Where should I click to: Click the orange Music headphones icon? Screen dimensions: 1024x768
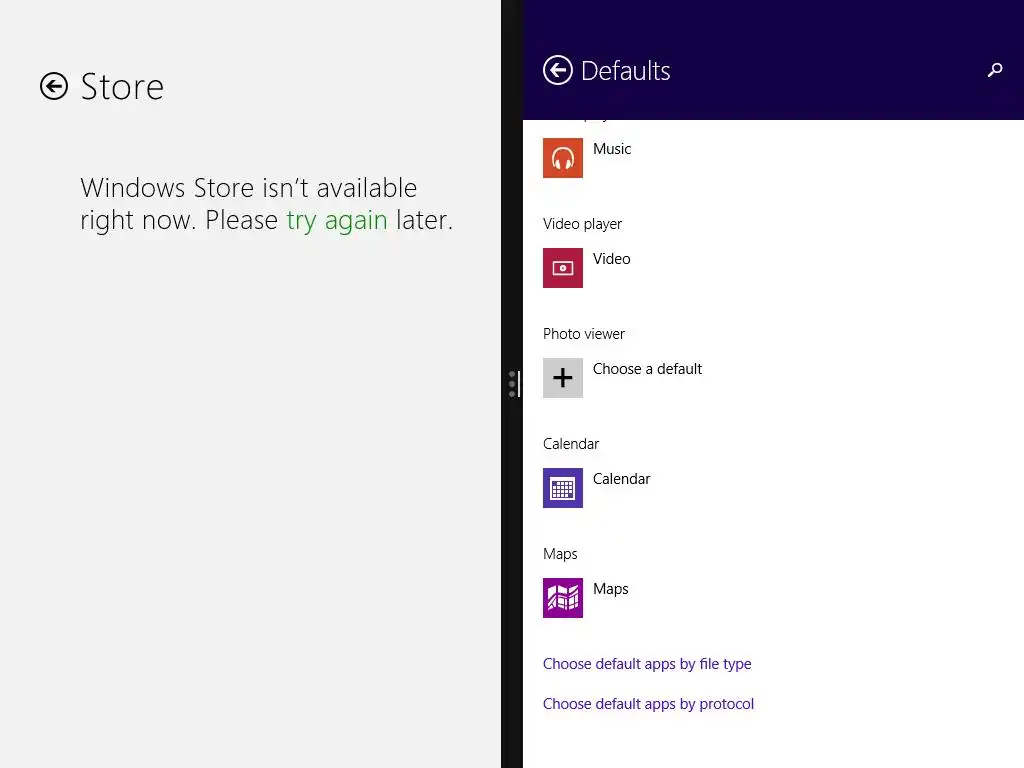[563, 158]
